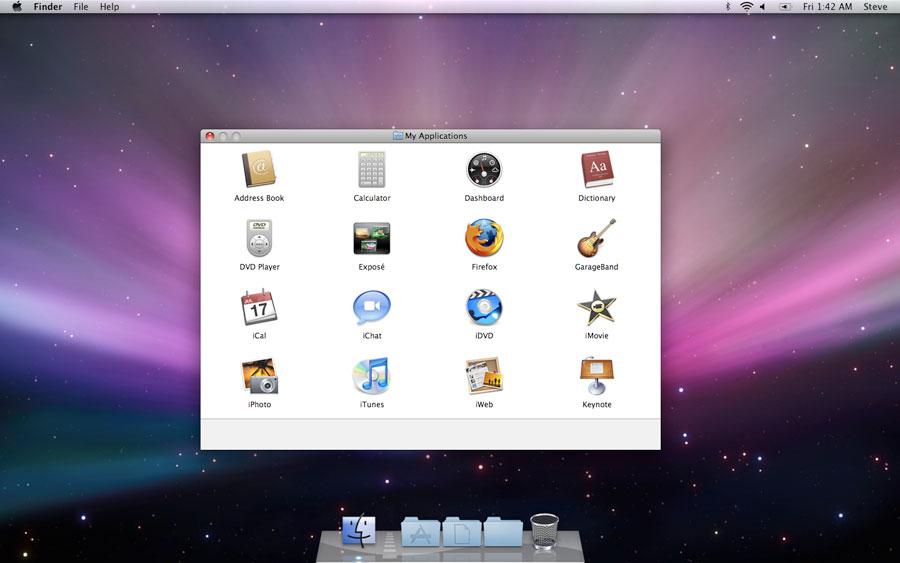The height and width of the screenshot is (563, 900).
Task: Select the 'iDVD' label text
Action: tap(484, 336)
